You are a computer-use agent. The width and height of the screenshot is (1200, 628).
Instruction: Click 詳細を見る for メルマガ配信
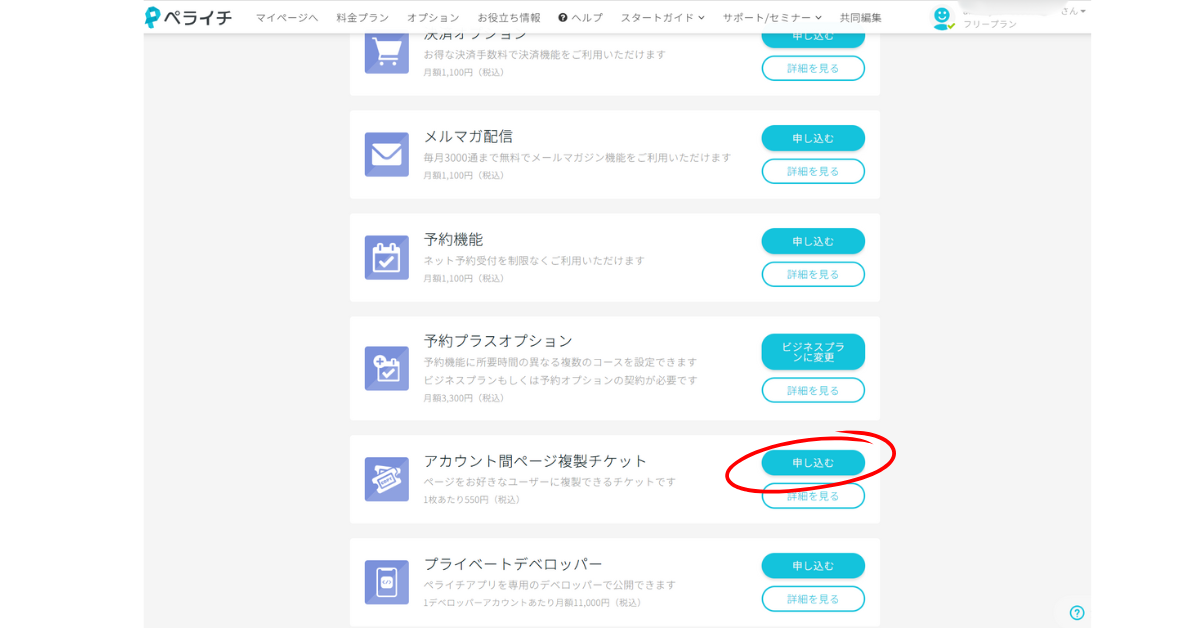[x=813, y=171]
